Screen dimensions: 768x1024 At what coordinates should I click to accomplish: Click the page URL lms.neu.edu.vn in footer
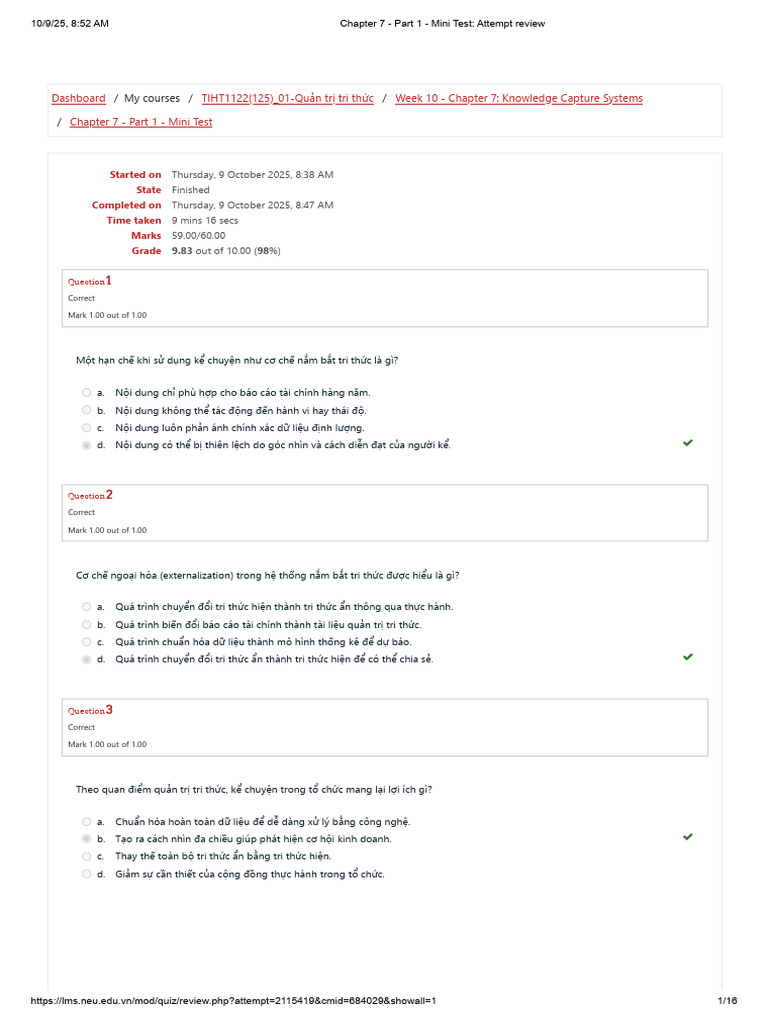[233, 1000]
